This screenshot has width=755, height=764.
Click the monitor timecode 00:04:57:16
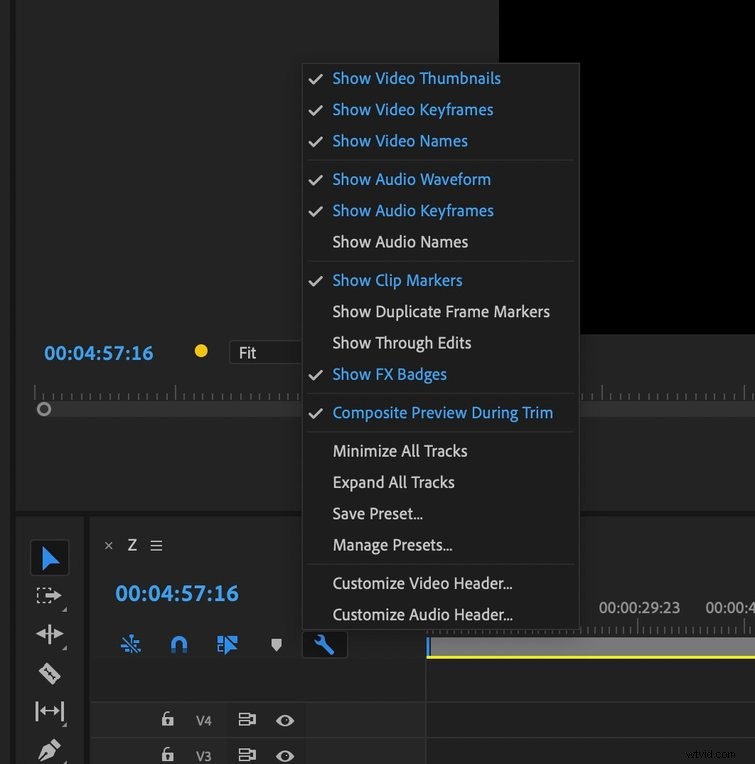[99, 353]
